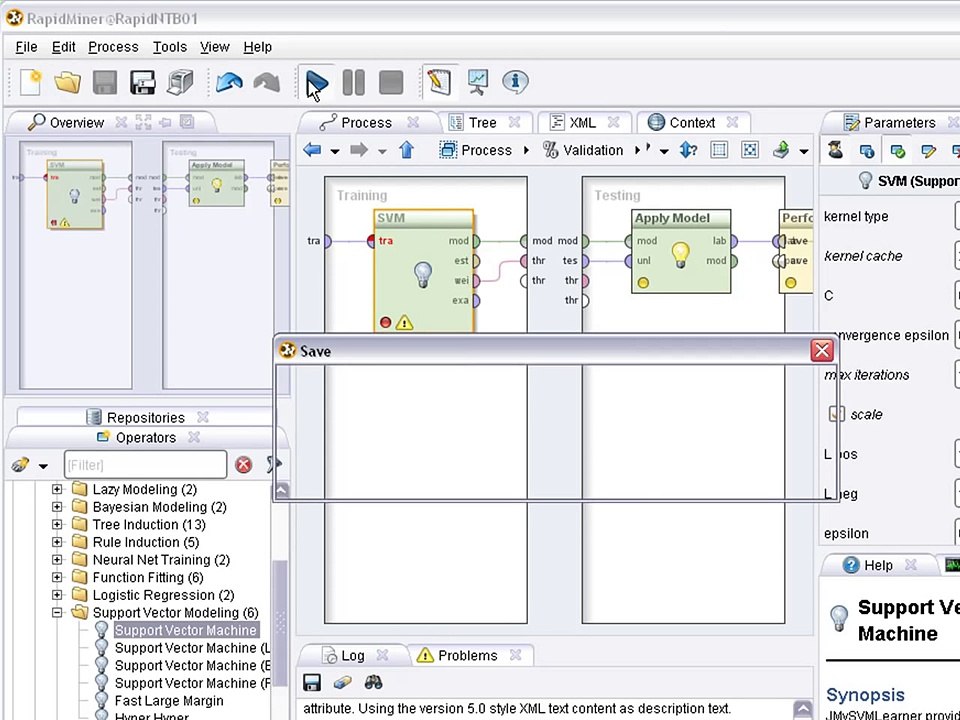Expand the arrow after Process breadcrumb
The image size is (960, 720).
tap(526, 150)
